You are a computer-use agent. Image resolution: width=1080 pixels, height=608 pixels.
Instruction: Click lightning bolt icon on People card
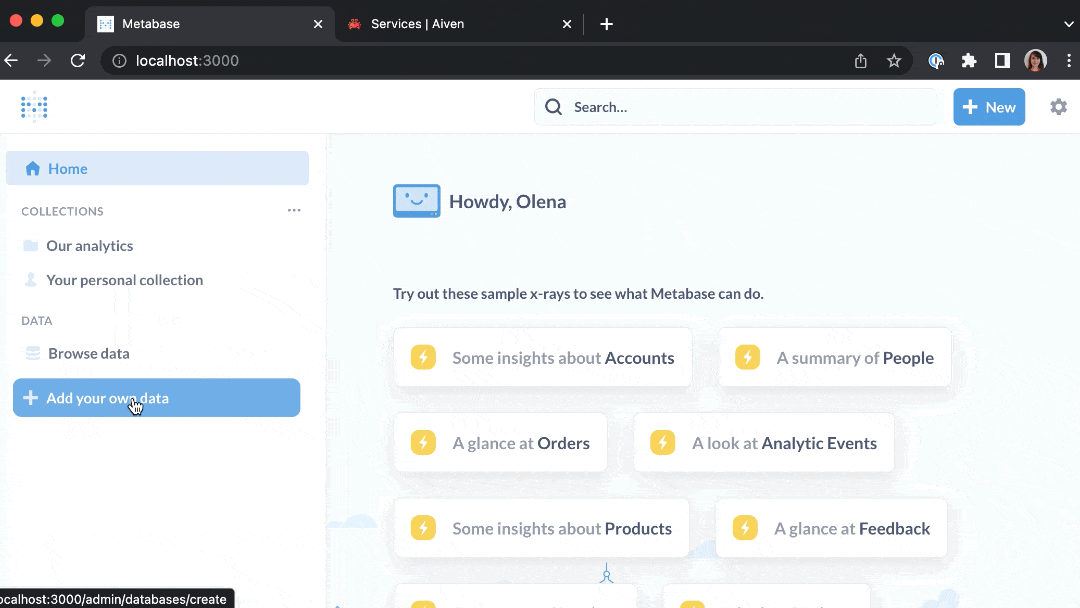coord(747,357)
